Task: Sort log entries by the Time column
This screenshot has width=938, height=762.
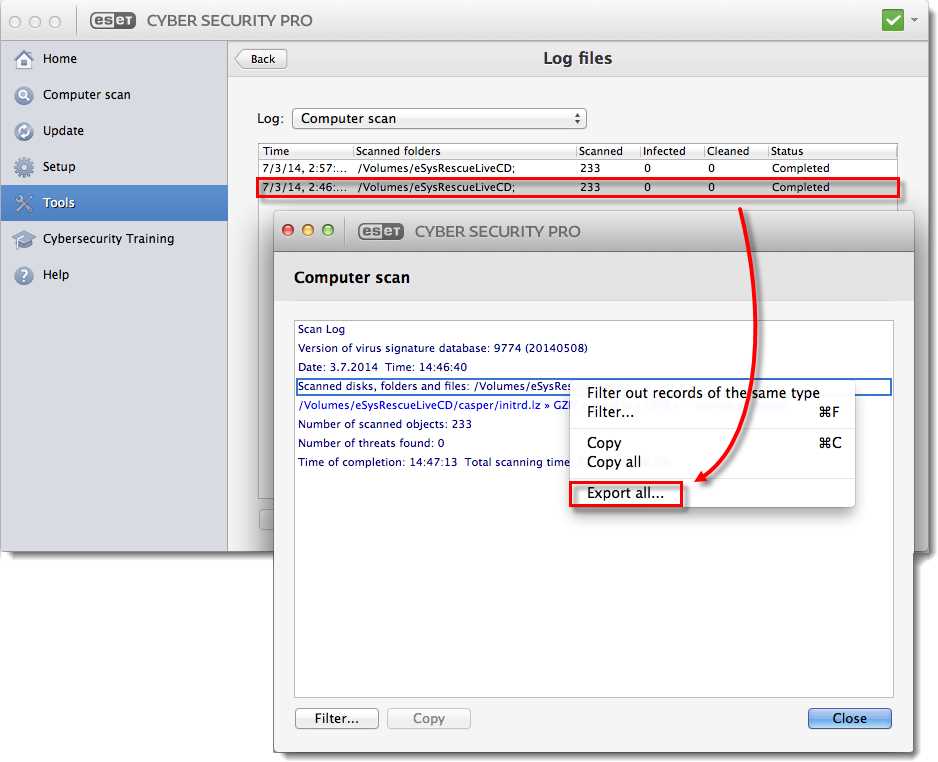Action: coord(275,151)
